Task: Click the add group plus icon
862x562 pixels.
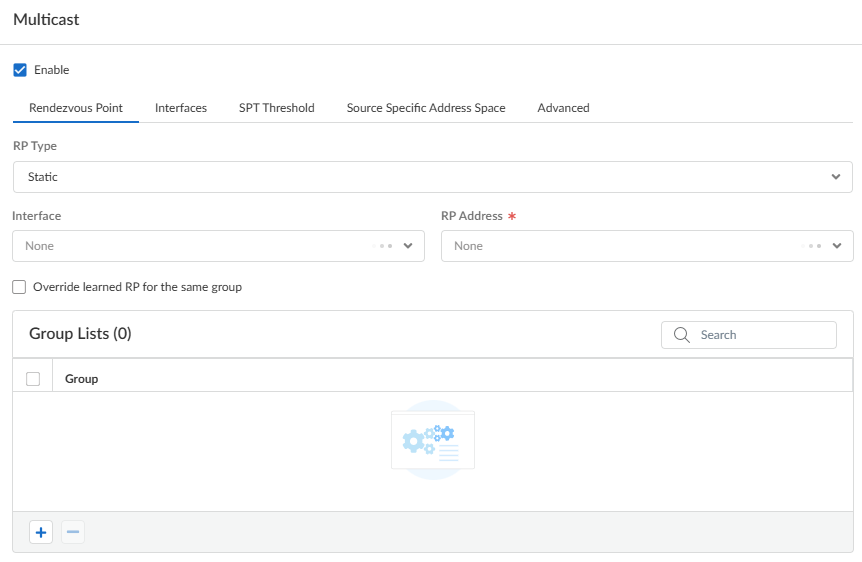Action: [x=41, y=533]
